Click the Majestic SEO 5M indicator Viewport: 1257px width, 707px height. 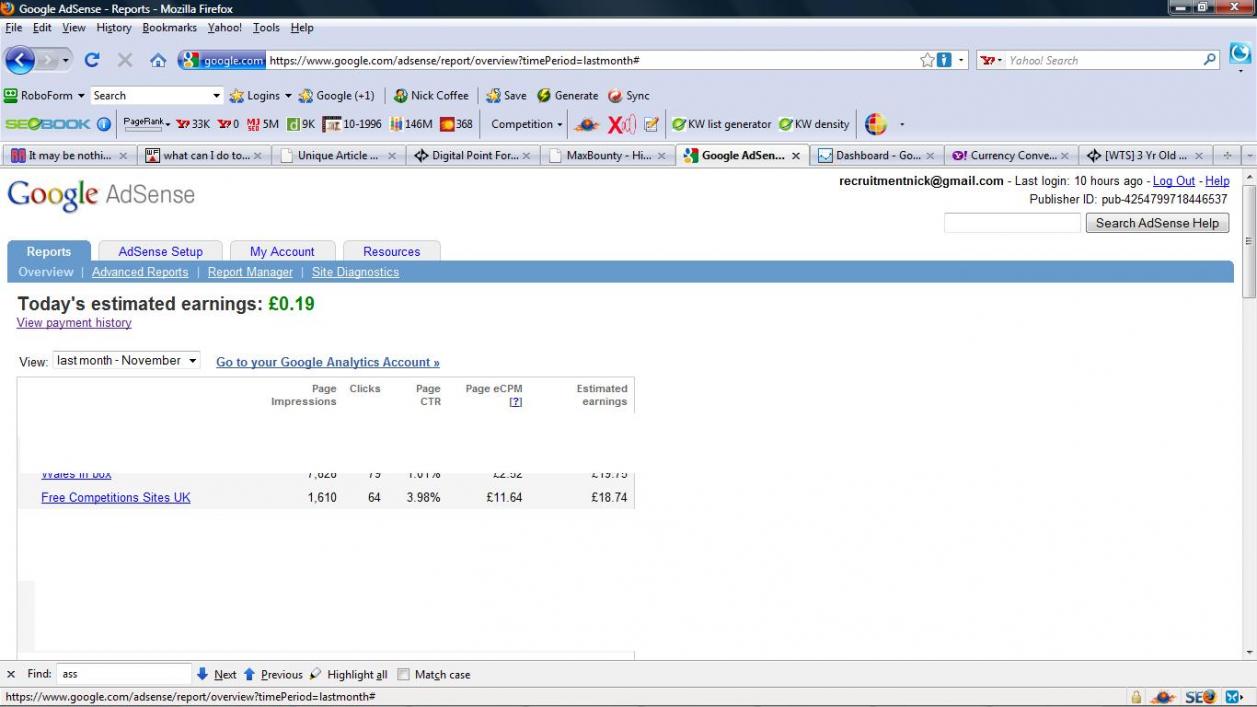(263, 125)
